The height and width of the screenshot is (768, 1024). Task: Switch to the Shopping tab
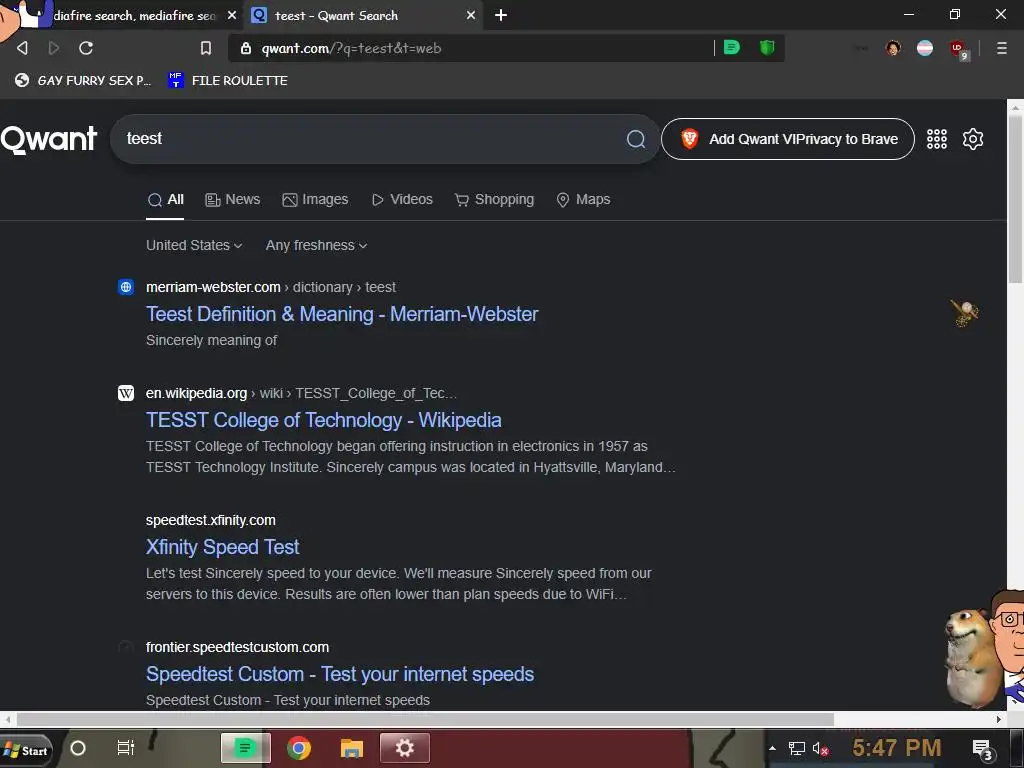point(494,200)
